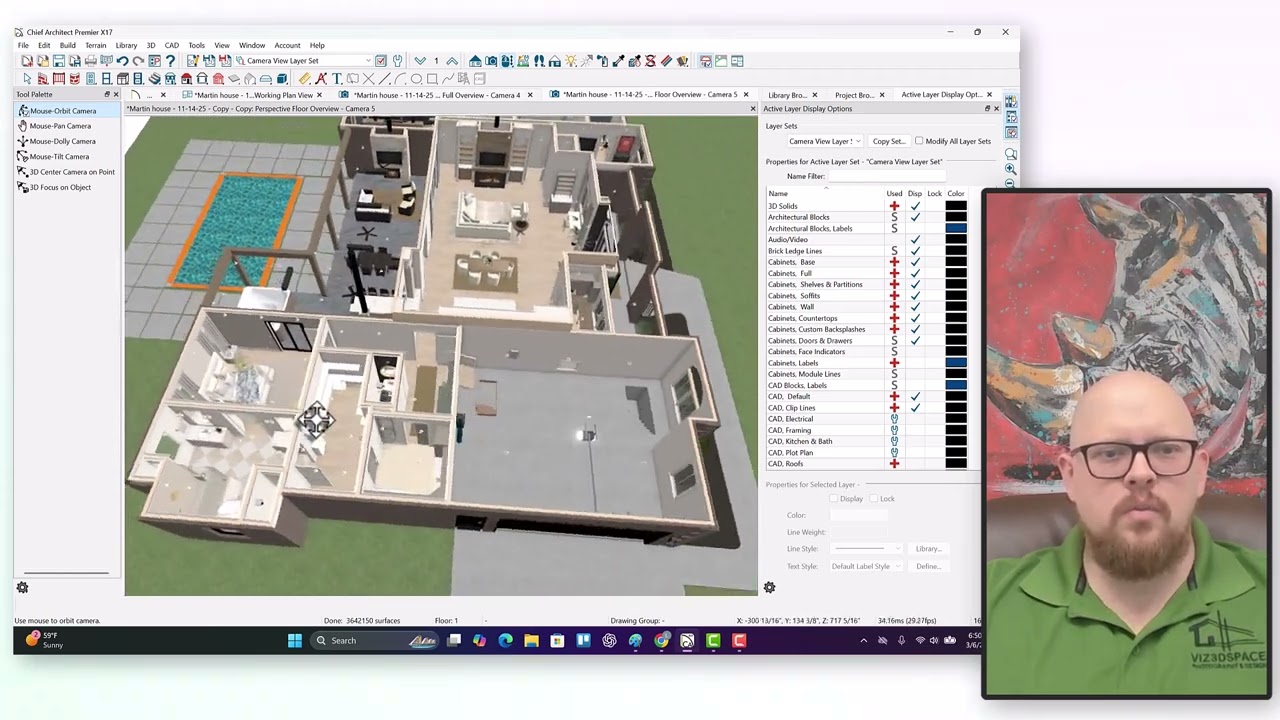Open the Terrain menu
This screenshot has width=1280, height=720.
96,45
